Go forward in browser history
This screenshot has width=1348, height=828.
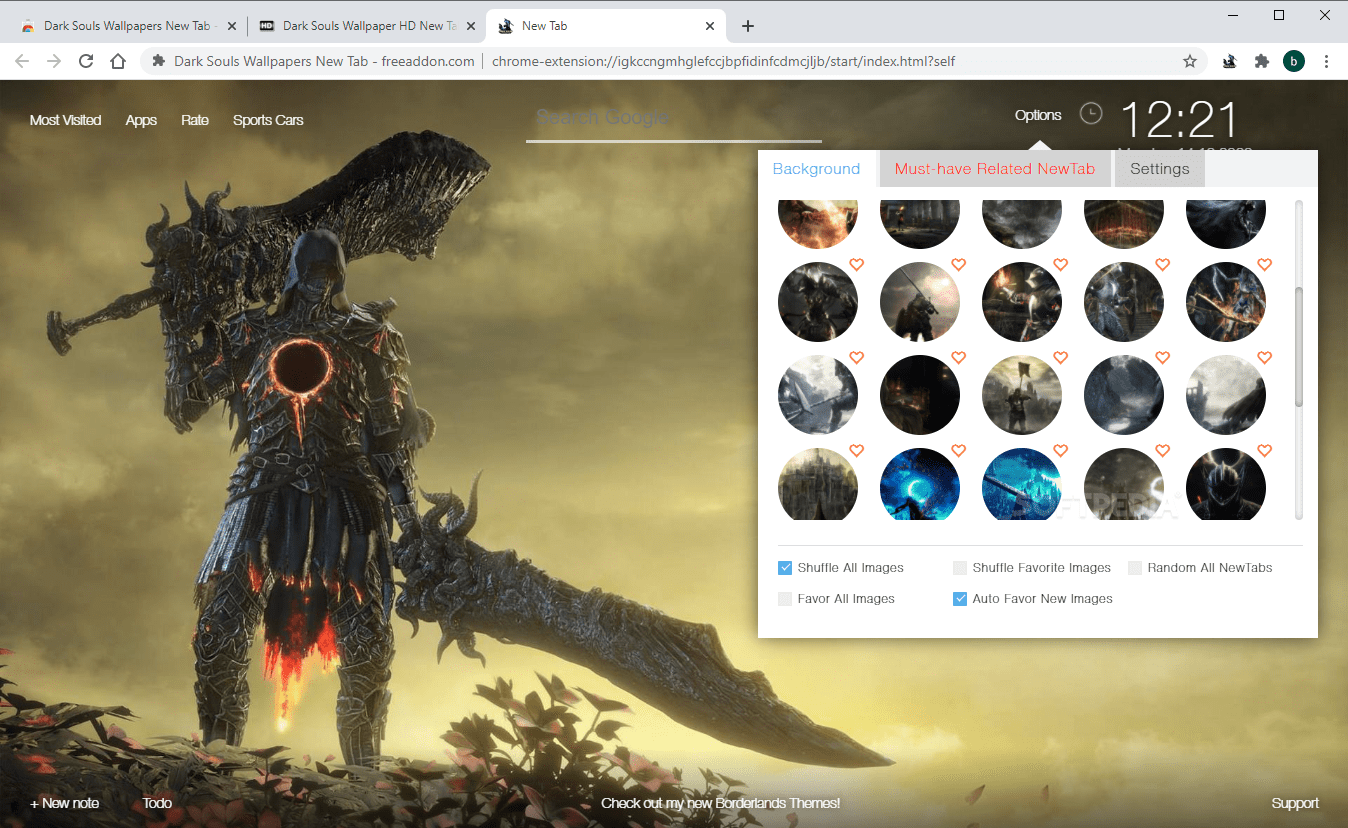click(x=54, y=61)
